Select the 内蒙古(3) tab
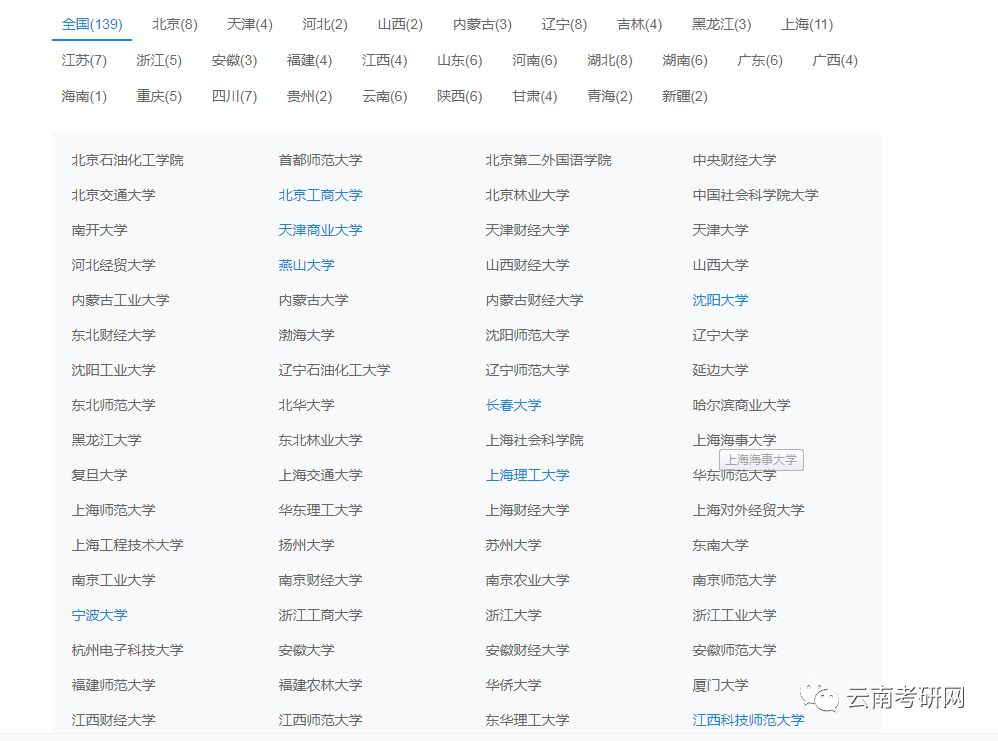 click(x=482, y=24)
